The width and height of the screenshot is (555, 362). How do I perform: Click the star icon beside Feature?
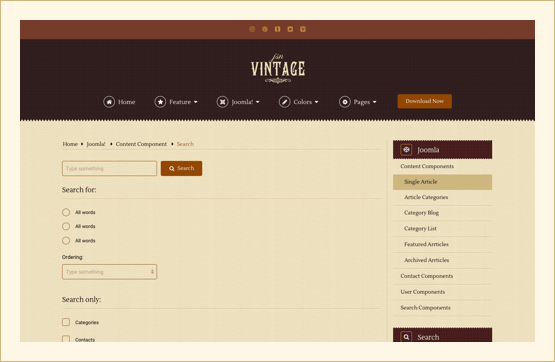click(160, 102)
